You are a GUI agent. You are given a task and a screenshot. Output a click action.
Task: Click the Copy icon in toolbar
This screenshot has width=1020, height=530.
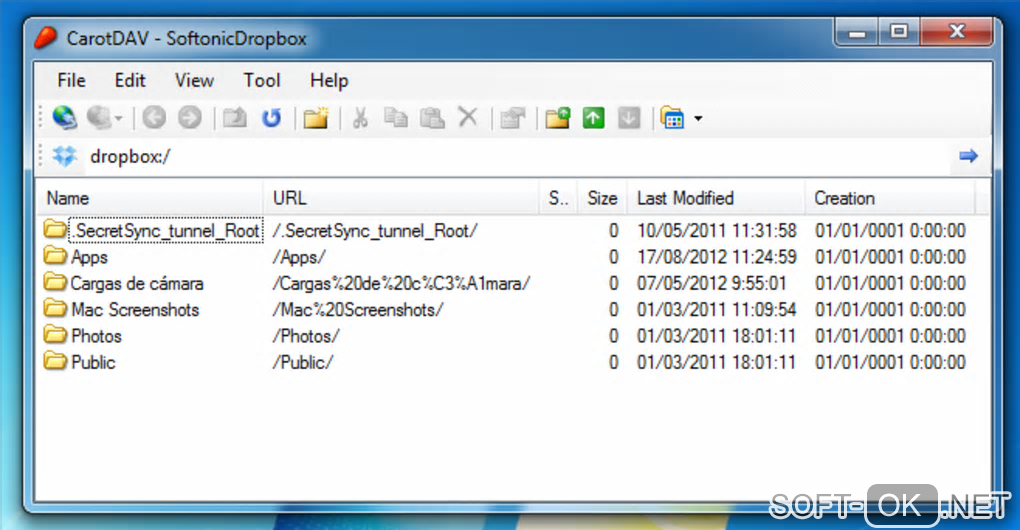pos(396,118)
